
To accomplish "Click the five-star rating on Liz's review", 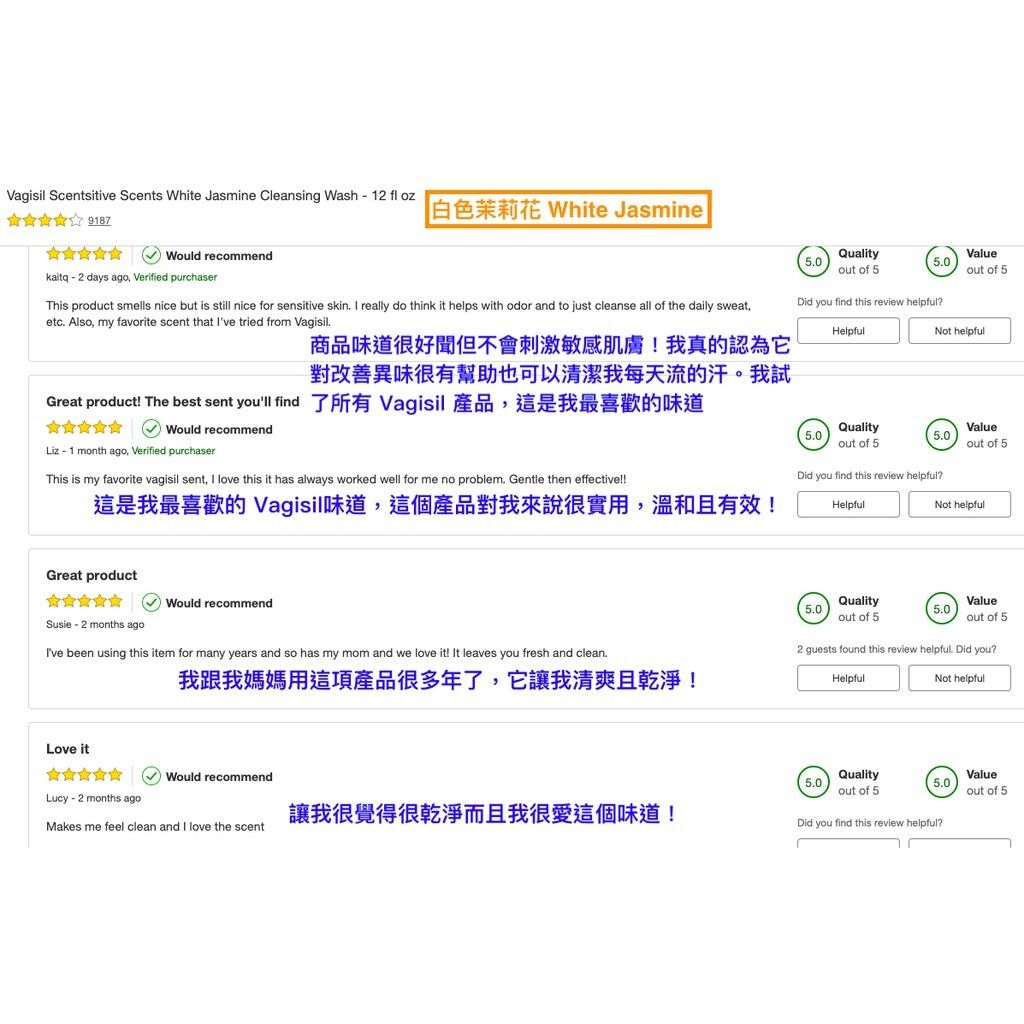I will pyautogui.click(x=84, y=428).
